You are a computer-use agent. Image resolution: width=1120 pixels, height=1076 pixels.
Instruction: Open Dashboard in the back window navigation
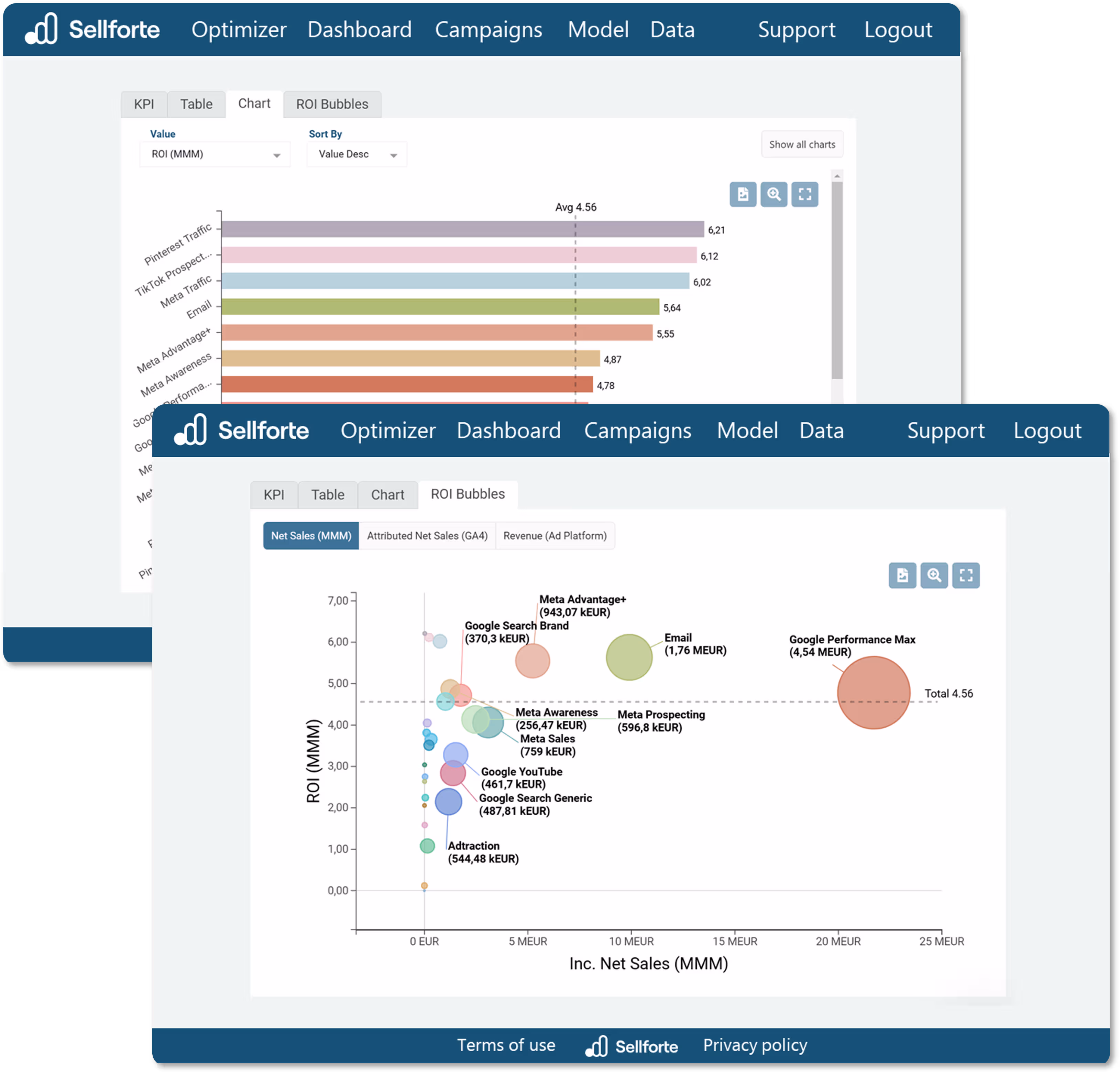[360, 30]
